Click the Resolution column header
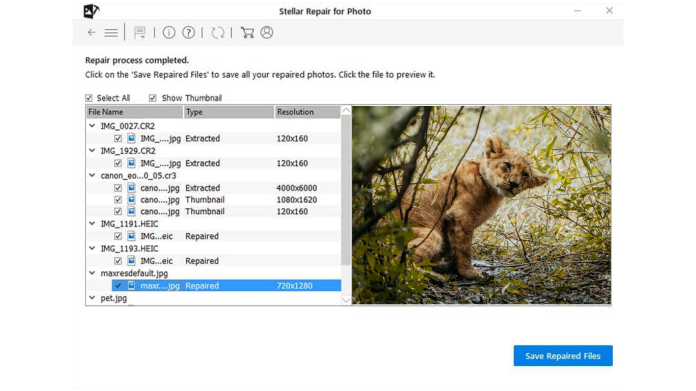This screenshot has height=391, width=696. point(307,112)
